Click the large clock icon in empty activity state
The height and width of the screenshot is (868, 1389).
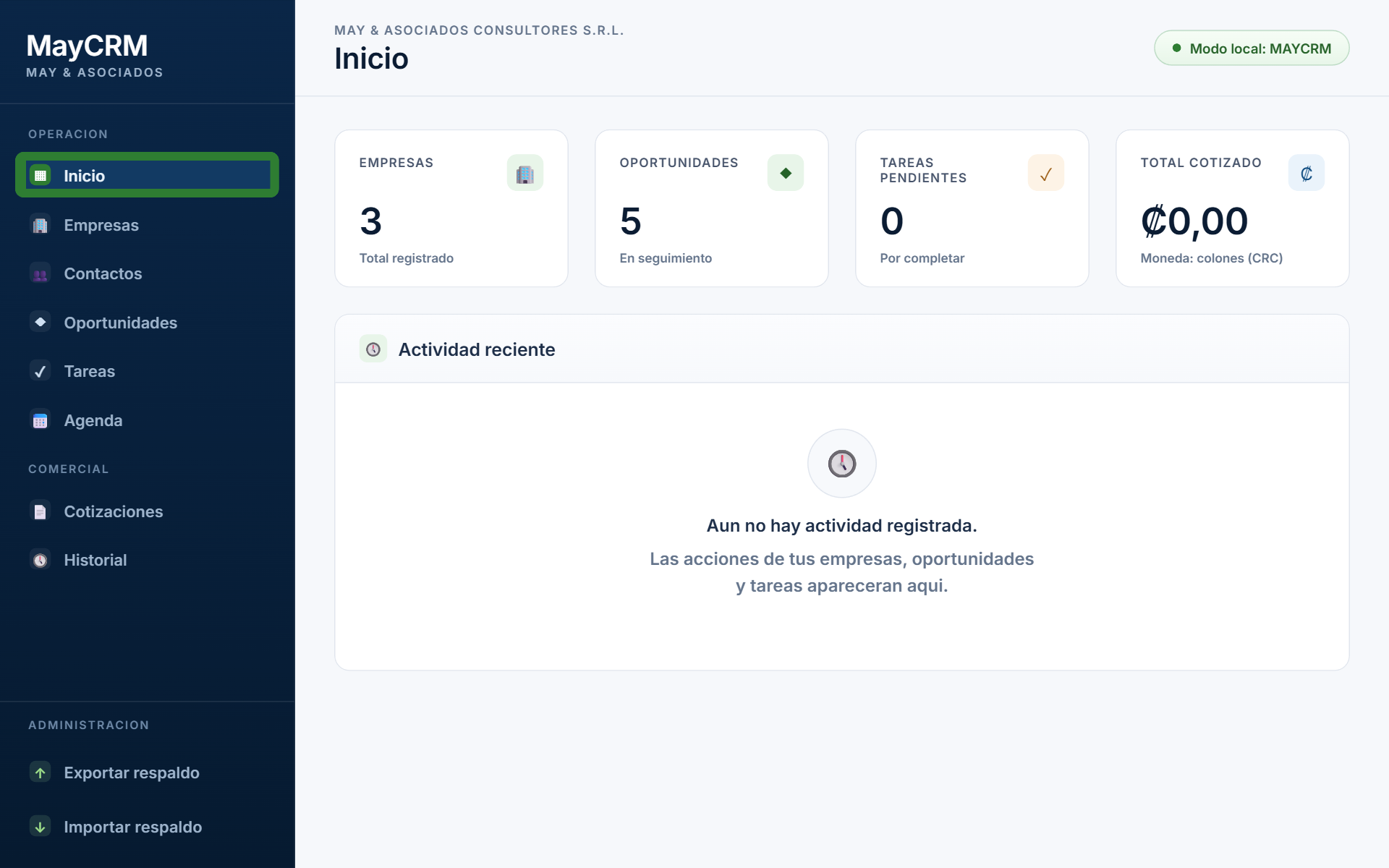tap(842, 464)
